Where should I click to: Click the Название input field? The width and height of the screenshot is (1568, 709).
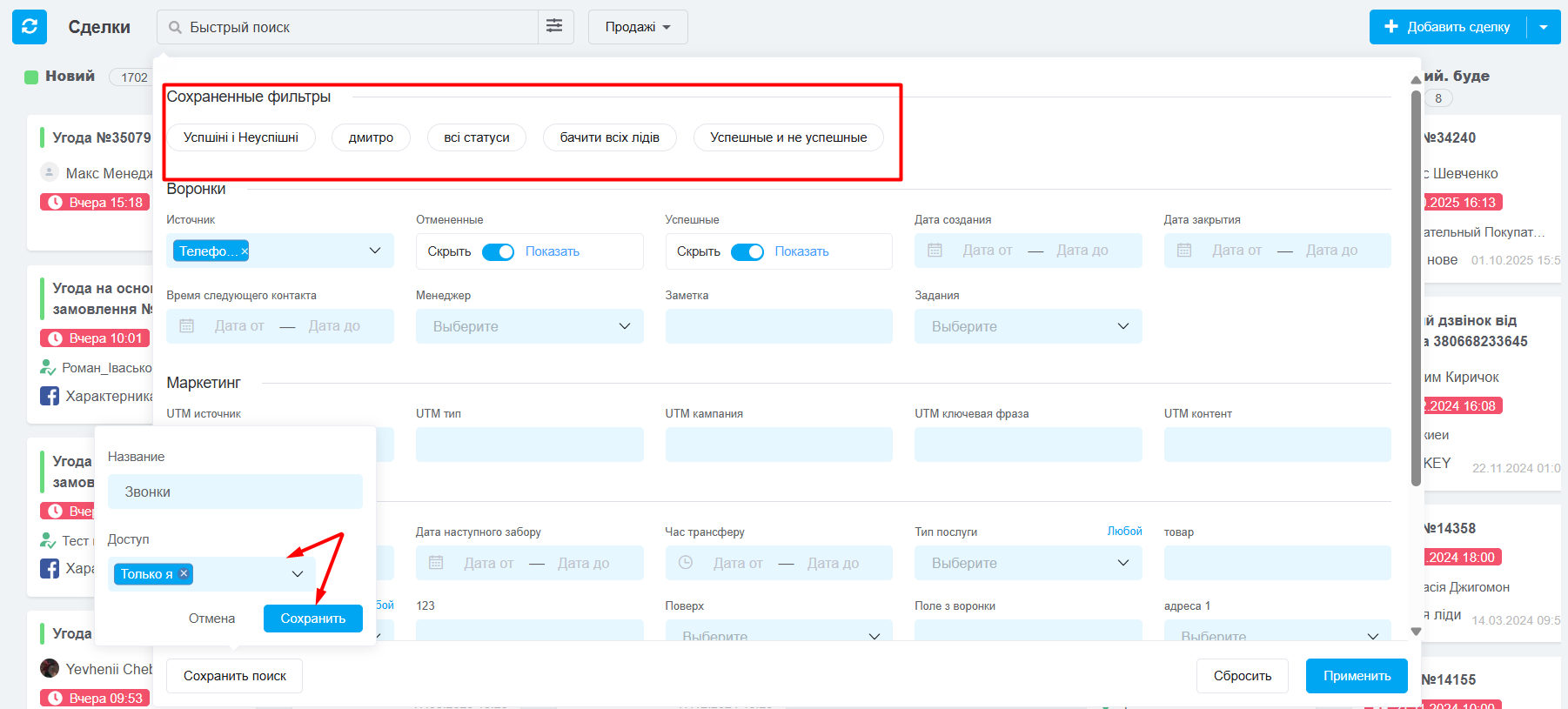click(x=235, y=492)
